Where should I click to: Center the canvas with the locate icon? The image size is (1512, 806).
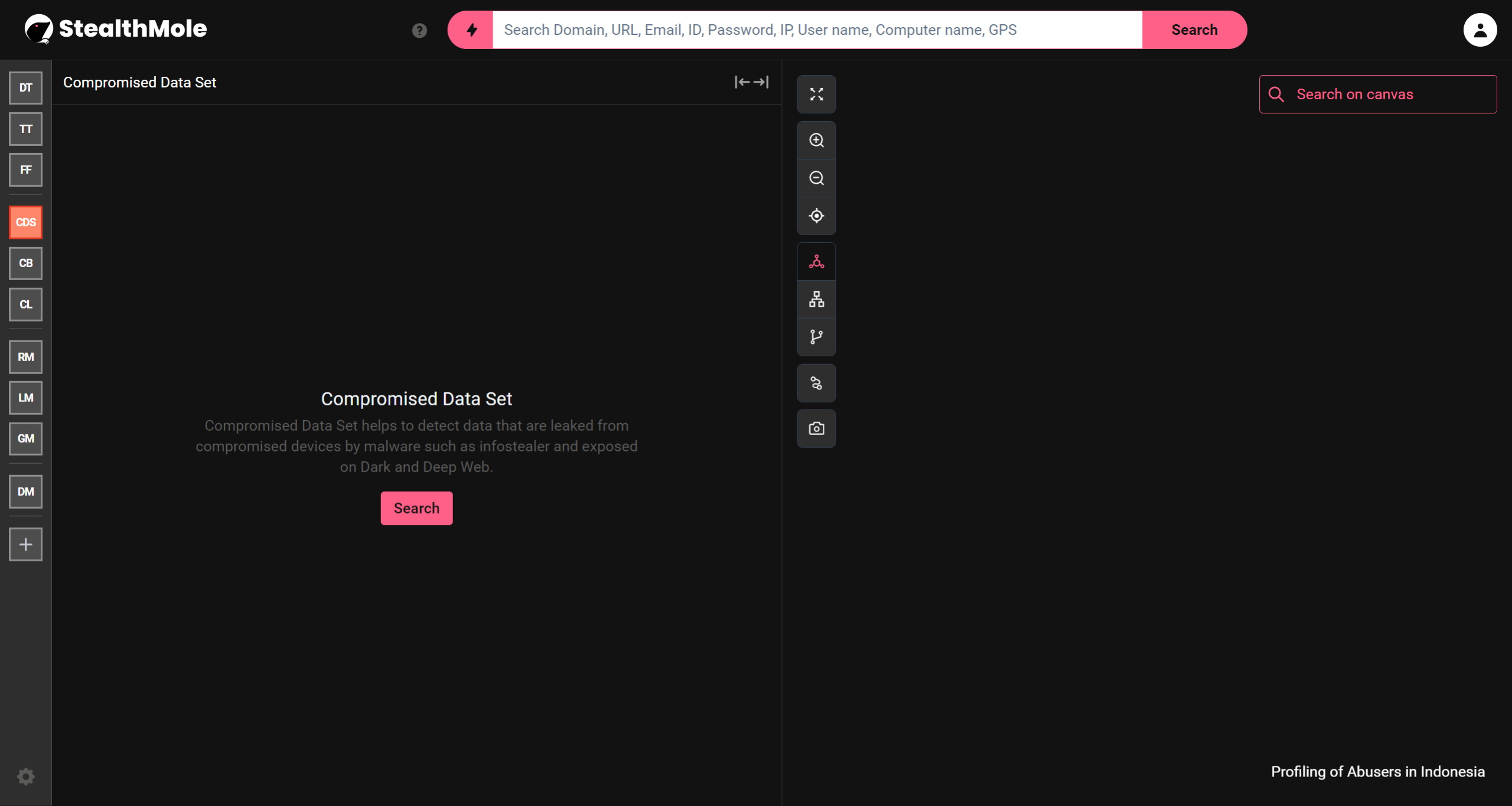point(816,216)
